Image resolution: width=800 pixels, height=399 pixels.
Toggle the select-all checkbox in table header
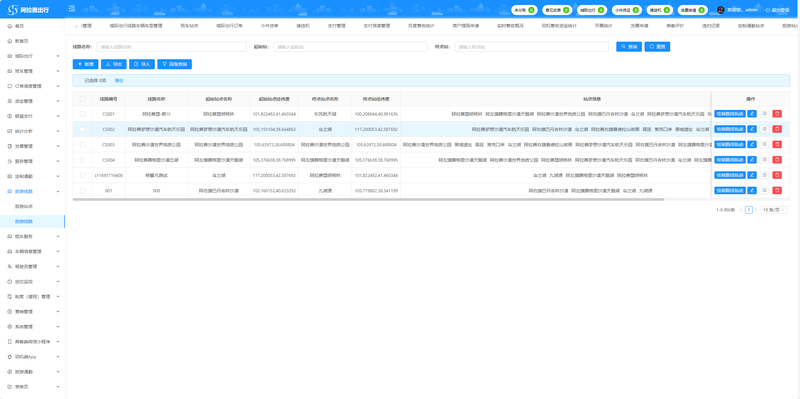pos(82,99)
